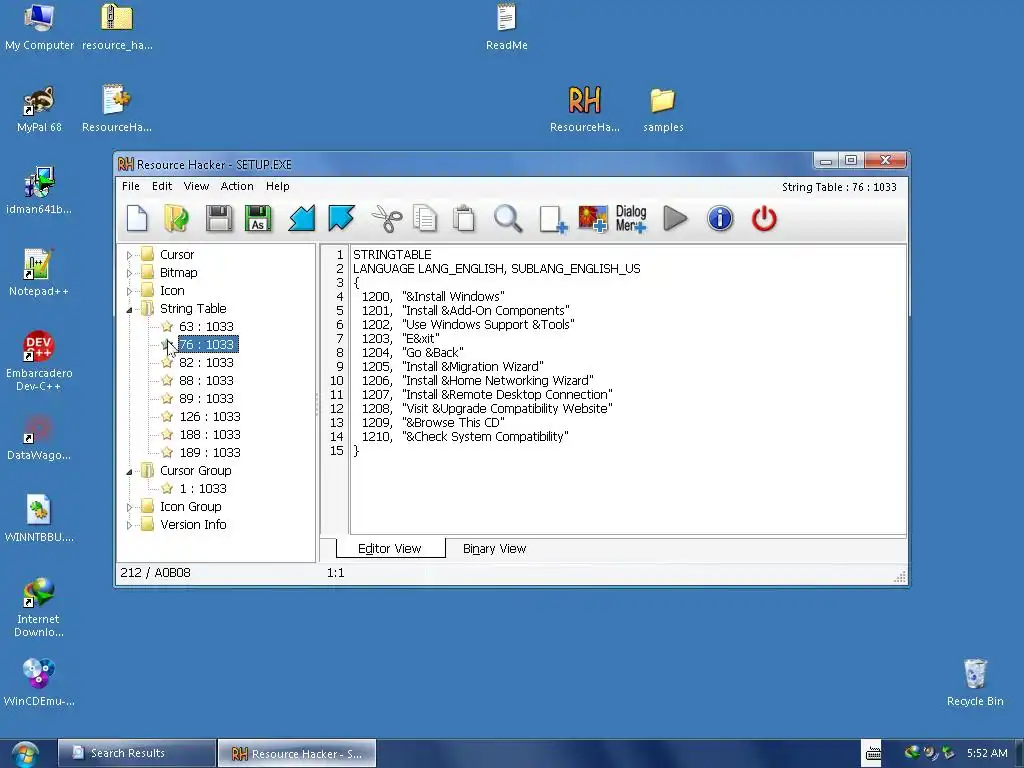Select the Internet Download Manager desktop icon
1024x768 pixels.
pyautogui.click(x=39, y=608)
